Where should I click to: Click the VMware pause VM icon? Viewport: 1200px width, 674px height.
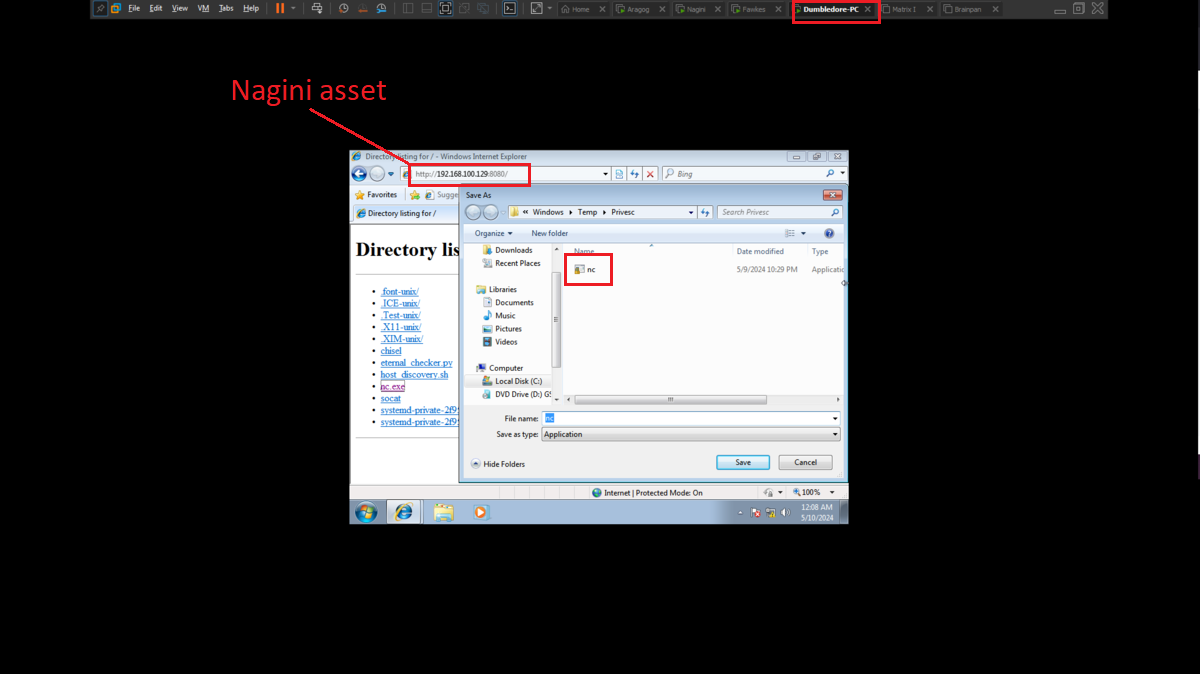[x=280, y=8]
